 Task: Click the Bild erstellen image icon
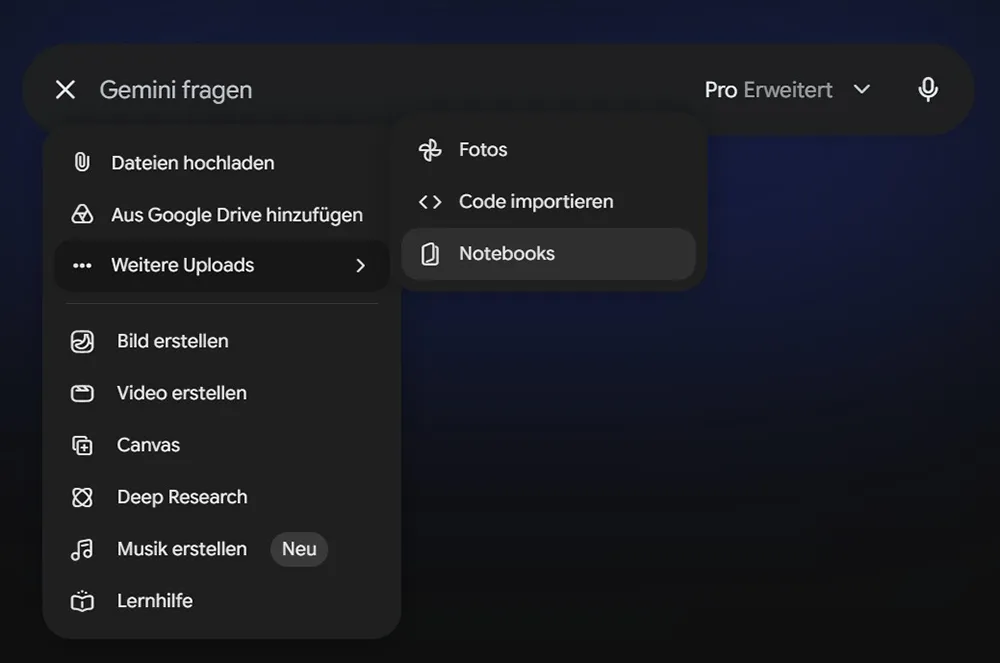coord(82,342)
